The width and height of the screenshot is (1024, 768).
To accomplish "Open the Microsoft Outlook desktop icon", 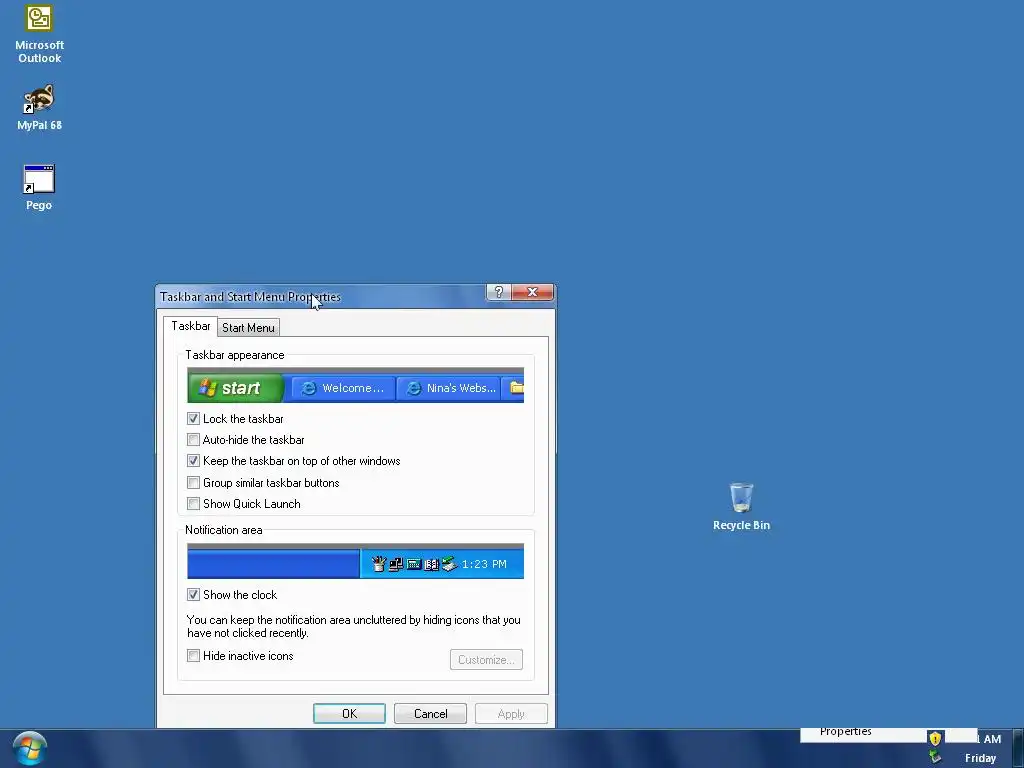I will tap(39, 34).
